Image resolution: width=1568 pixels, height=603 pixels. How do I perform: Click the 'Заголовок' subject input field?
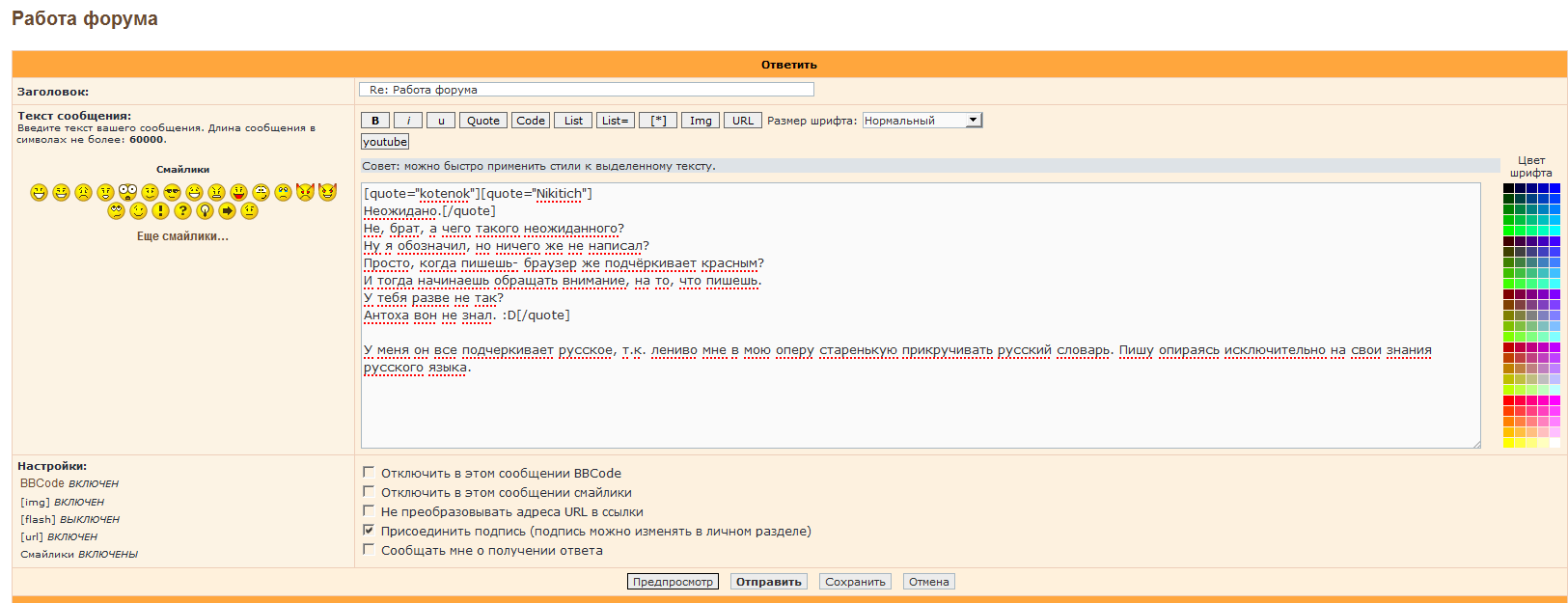[587, 90]
